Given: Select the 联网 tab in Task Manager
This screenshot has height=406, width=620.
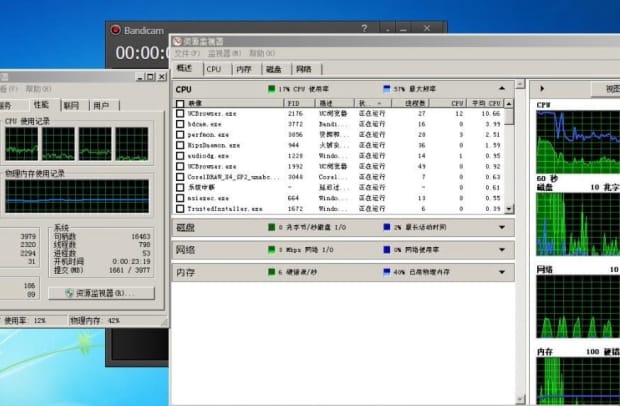Looking at the screenshot, I should point(71,104).
